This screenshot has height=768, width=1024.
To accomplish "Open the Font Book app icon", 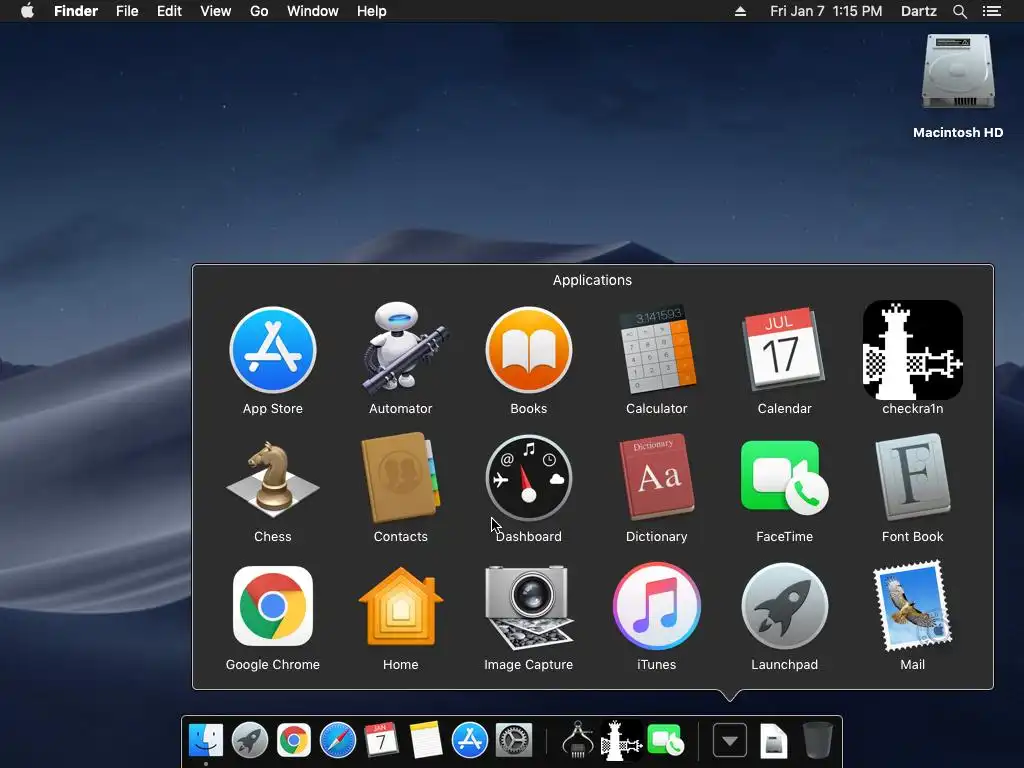I will tap(912, 478).
